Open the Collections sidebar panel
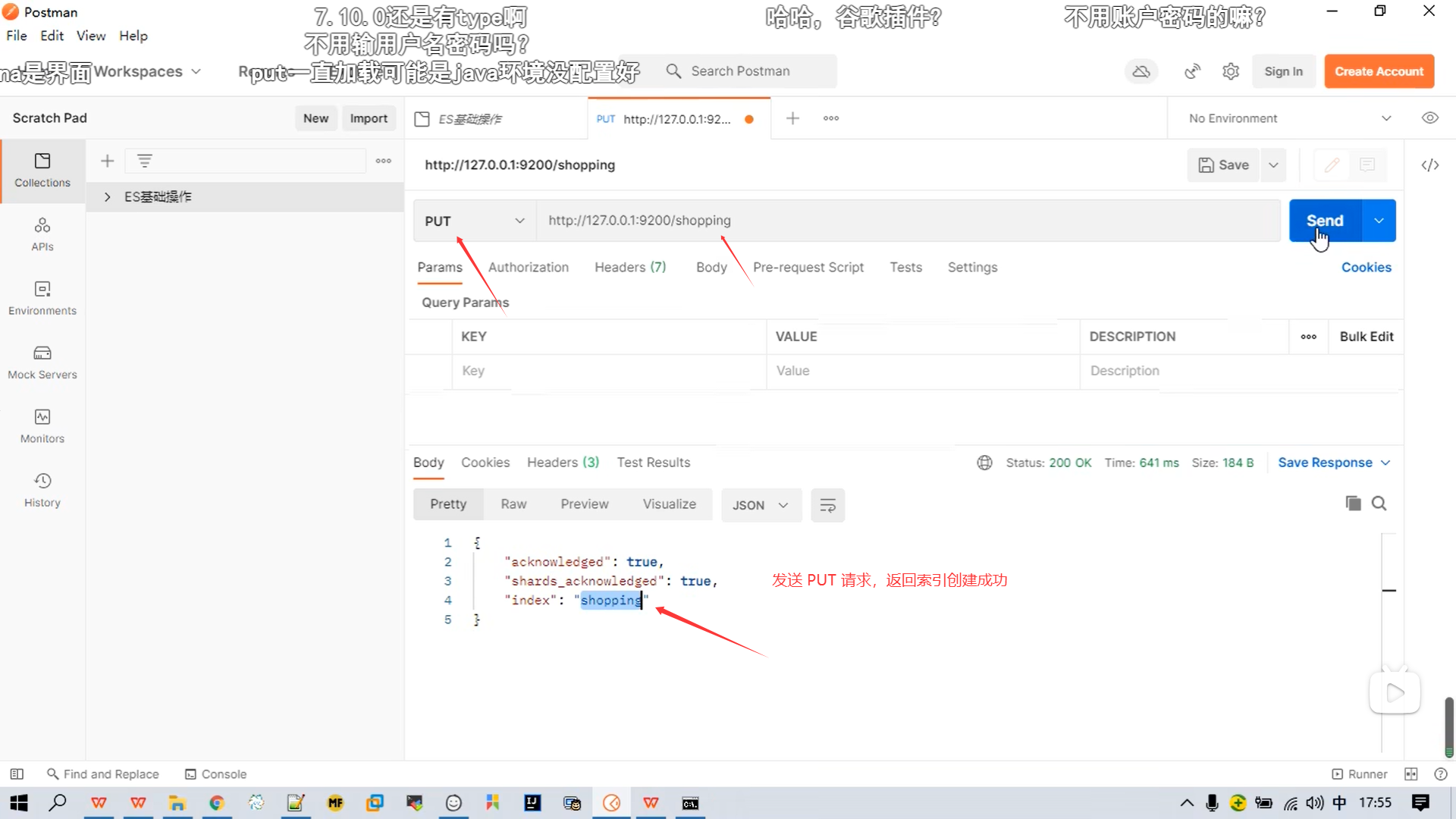This screenshot has width=1456, height=819. click(42, 170)
